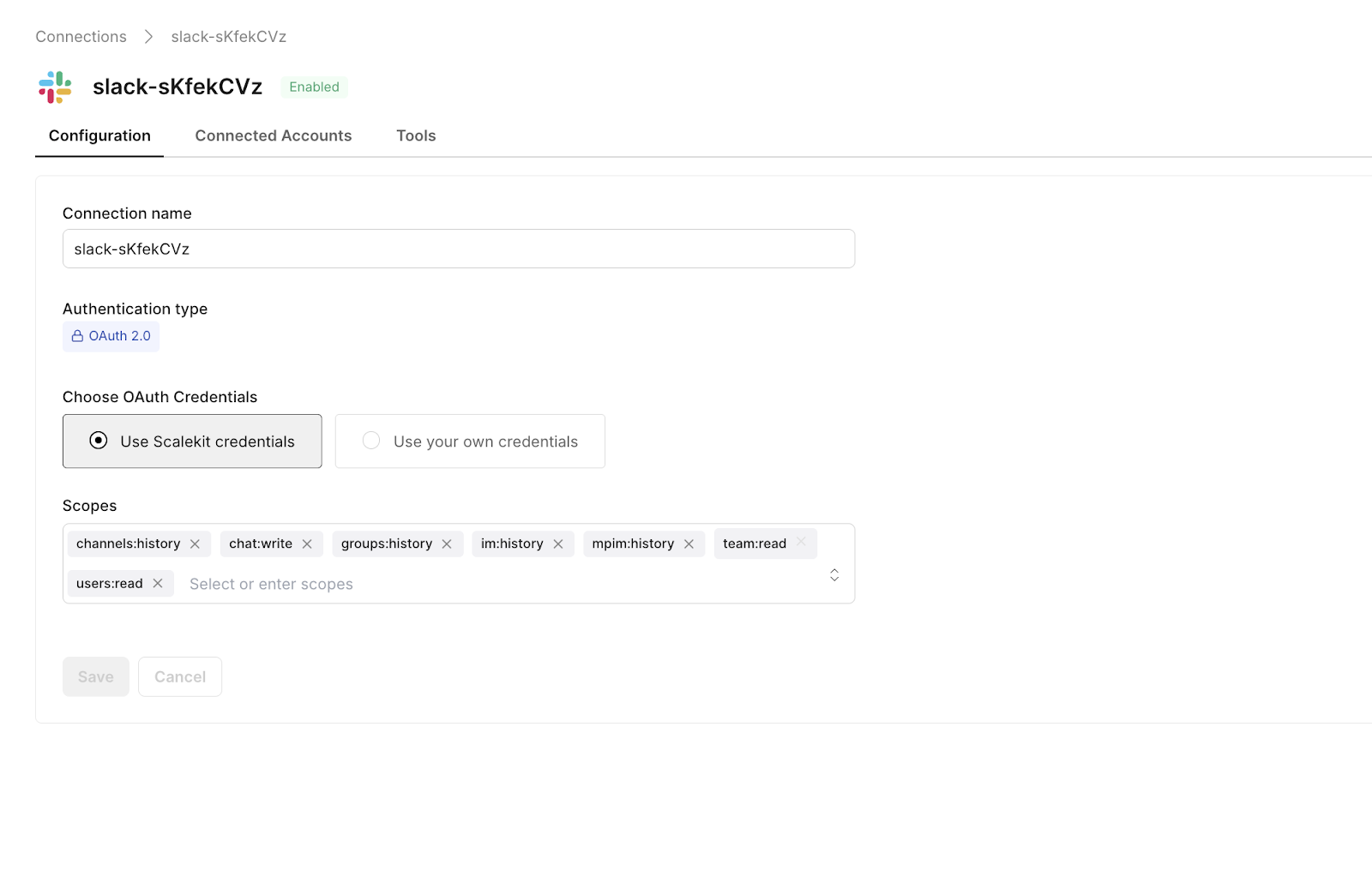Click the Connection name label
1372x883 pixels.
coord(127,213)
